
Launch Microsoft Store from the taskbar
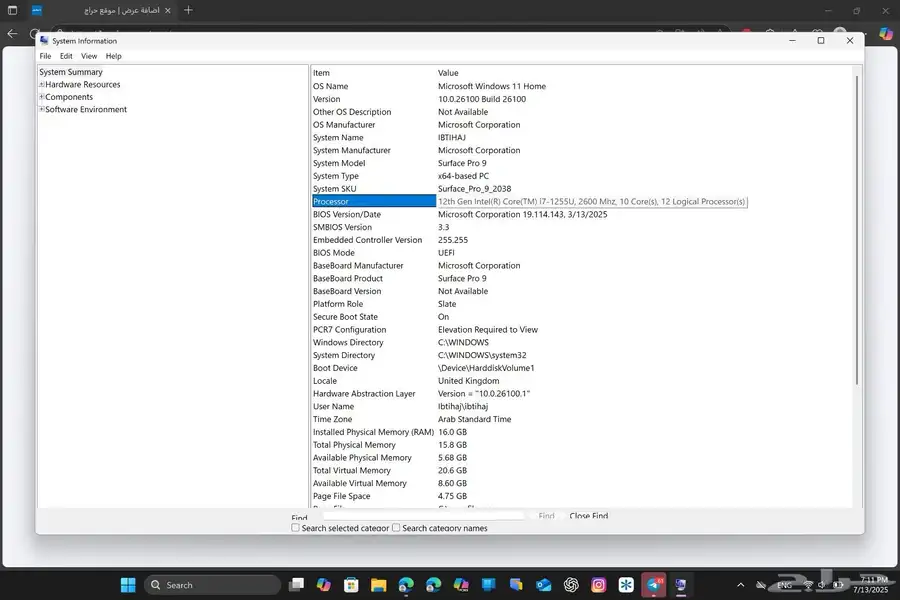pyautogui.click(x=351, y=585)
